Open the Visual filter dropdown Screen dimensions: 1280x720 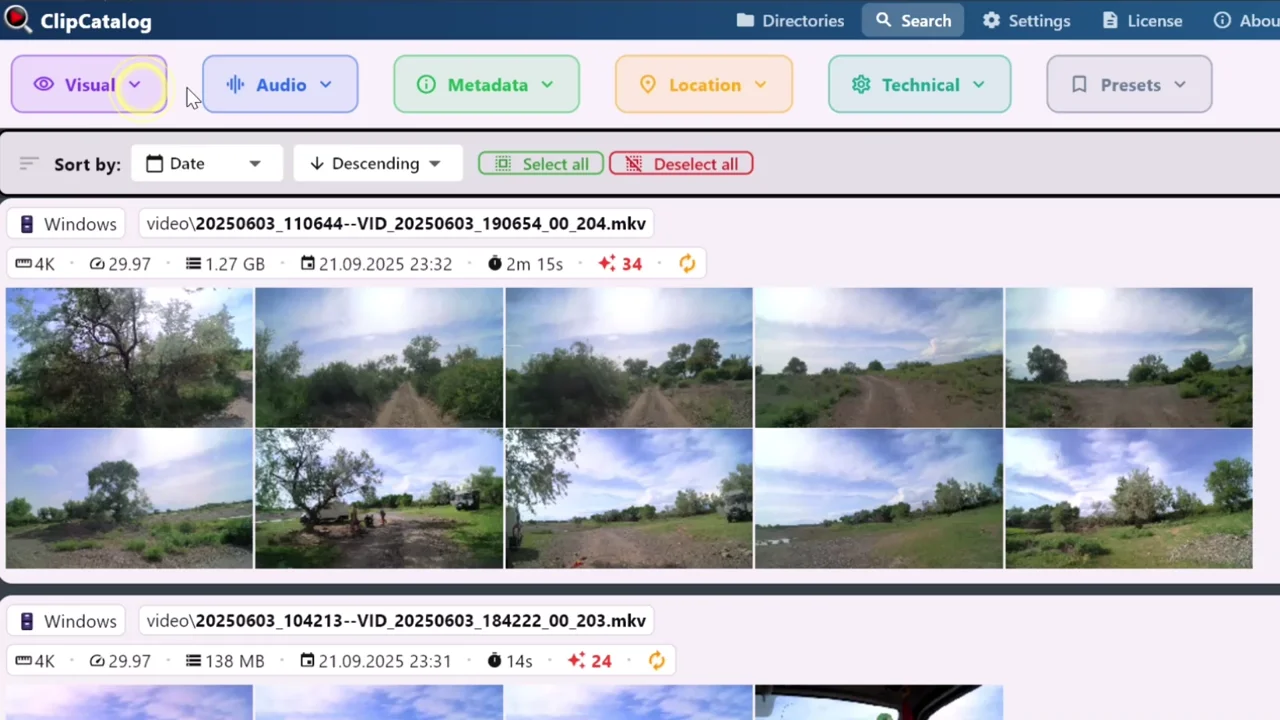pos(88,85)
